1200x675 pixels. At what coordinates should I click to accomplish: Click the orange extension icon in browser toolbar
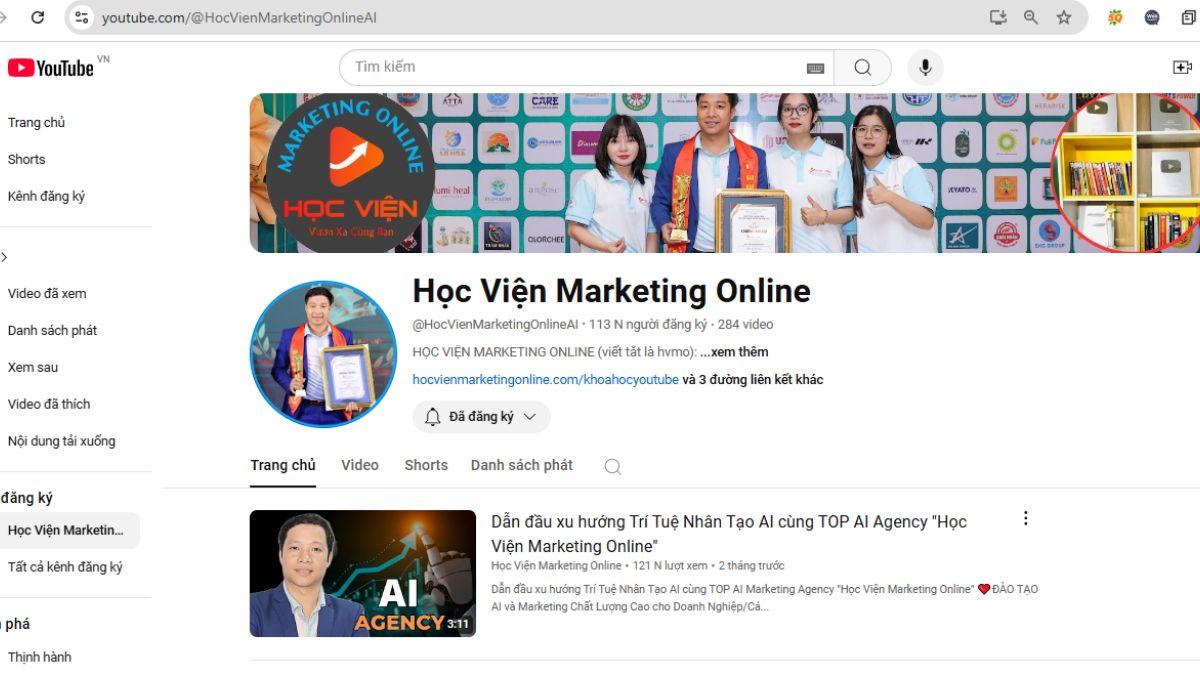[1115, 17]
